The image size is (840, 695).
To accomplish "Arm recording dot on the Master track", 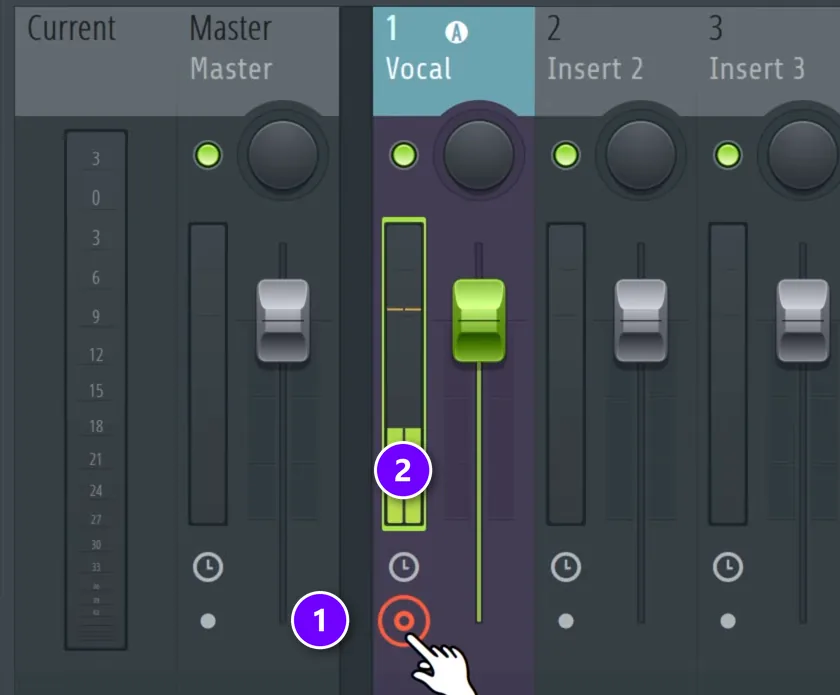I will tap(208, 621).
